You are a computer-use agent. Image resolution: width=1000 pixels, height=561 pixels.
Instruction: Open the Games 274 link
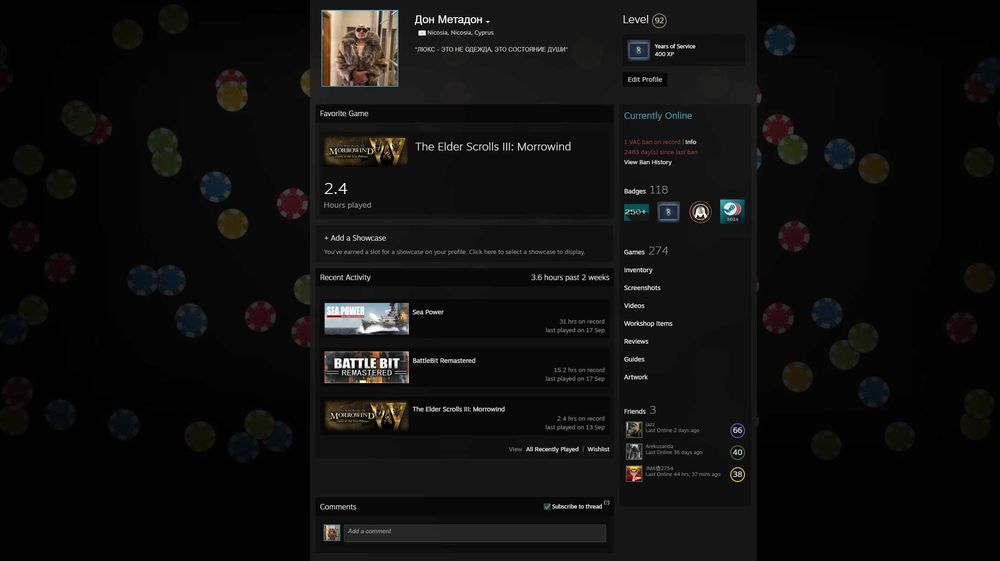point(645,251)
